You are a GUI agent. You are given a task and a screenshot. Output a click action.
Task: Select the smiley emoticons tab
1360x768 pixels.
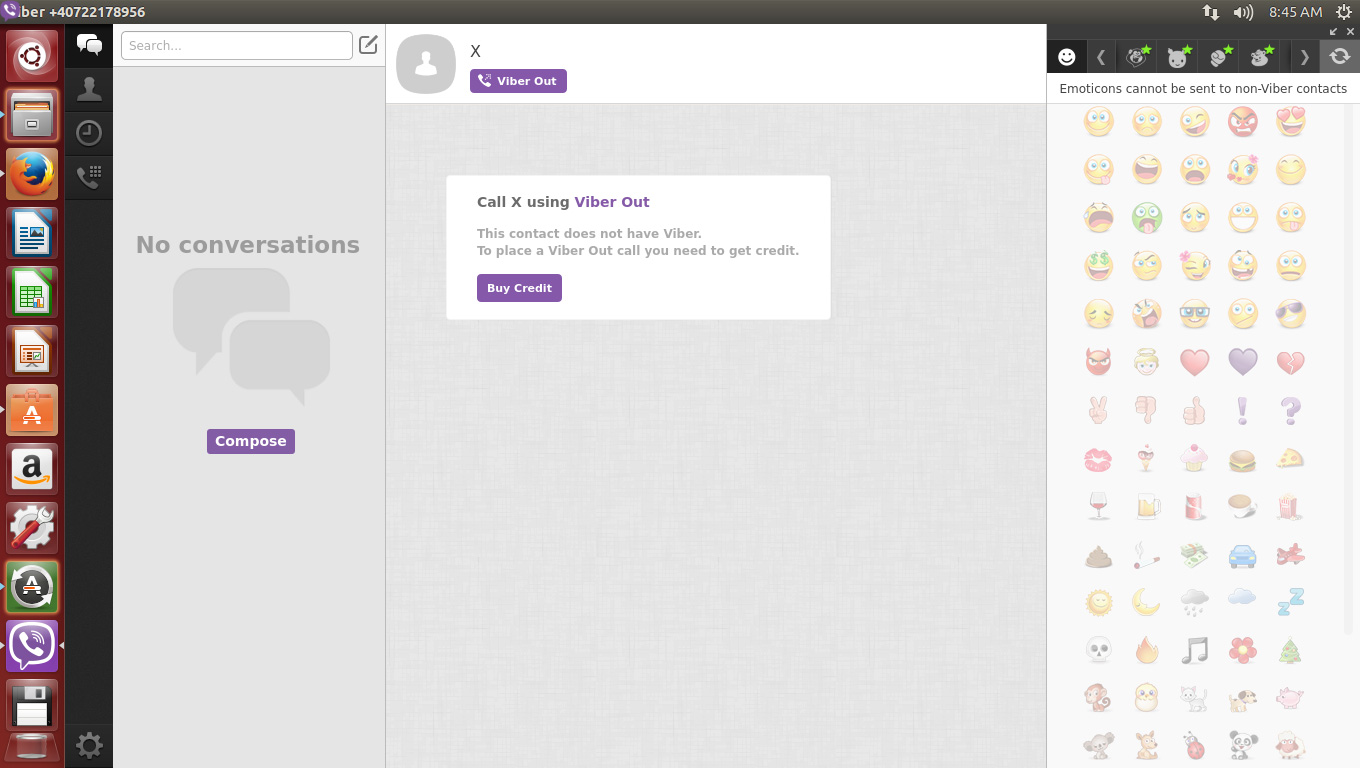(x=1067, y=57)
